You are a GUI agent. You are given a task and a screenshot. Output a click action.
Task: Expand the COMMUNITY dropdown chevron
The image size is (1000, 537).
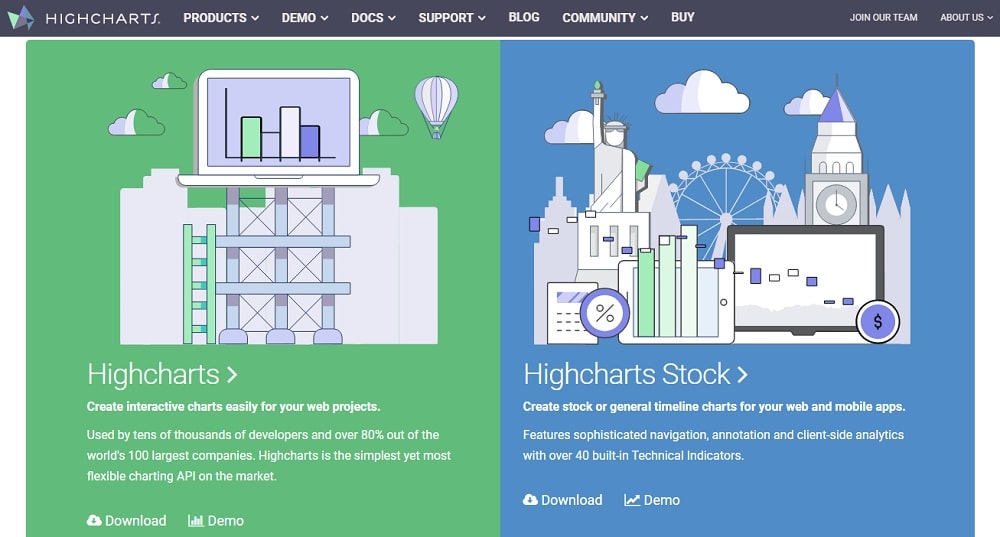click(644, 18)
